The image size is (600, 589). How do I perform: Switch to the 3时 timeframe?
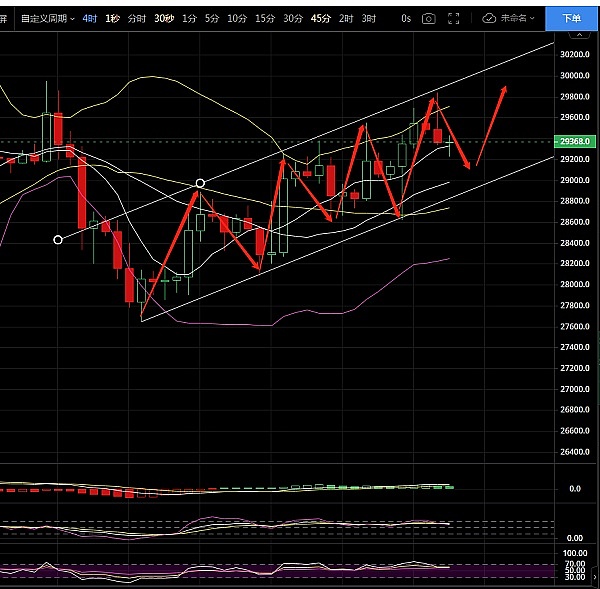[x=369, y=18]
